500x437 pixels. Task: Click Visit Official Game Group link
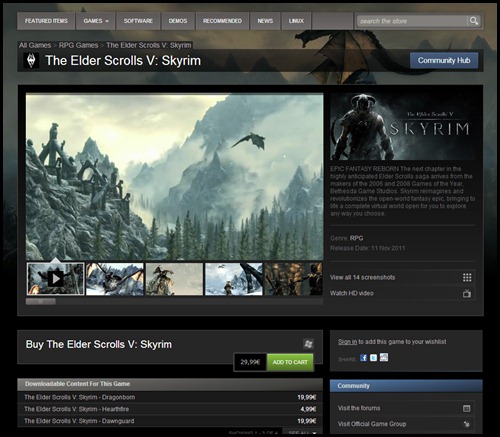[372, 424]
